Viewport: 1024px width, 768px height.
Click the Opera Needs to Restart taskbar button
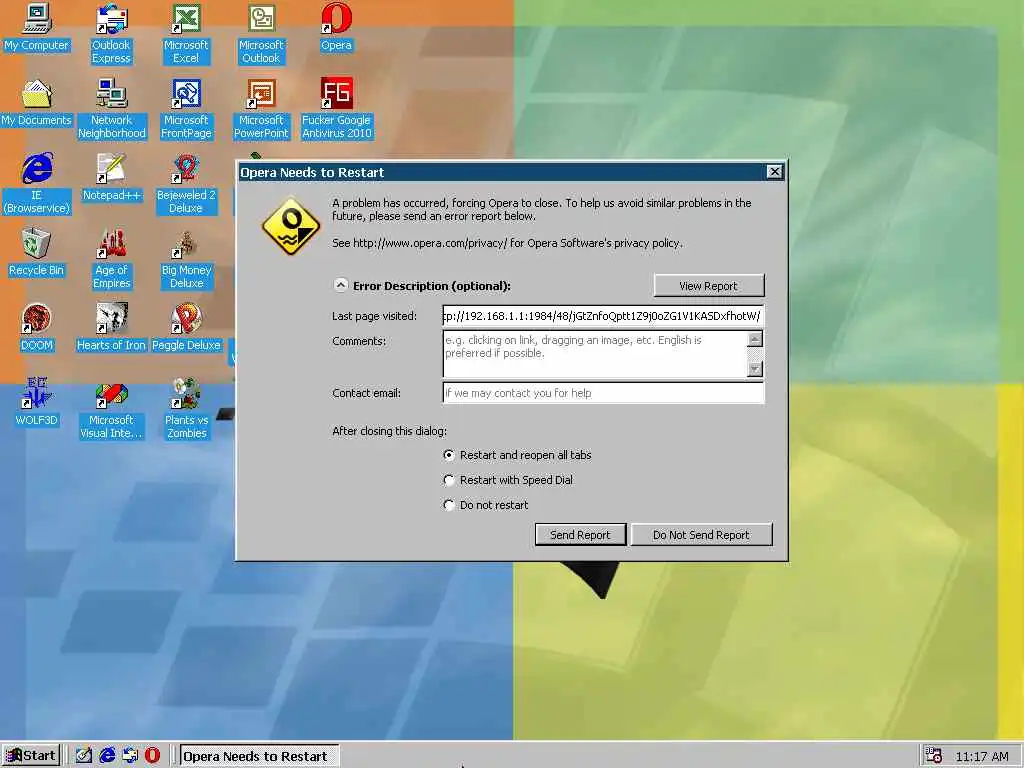259,756
